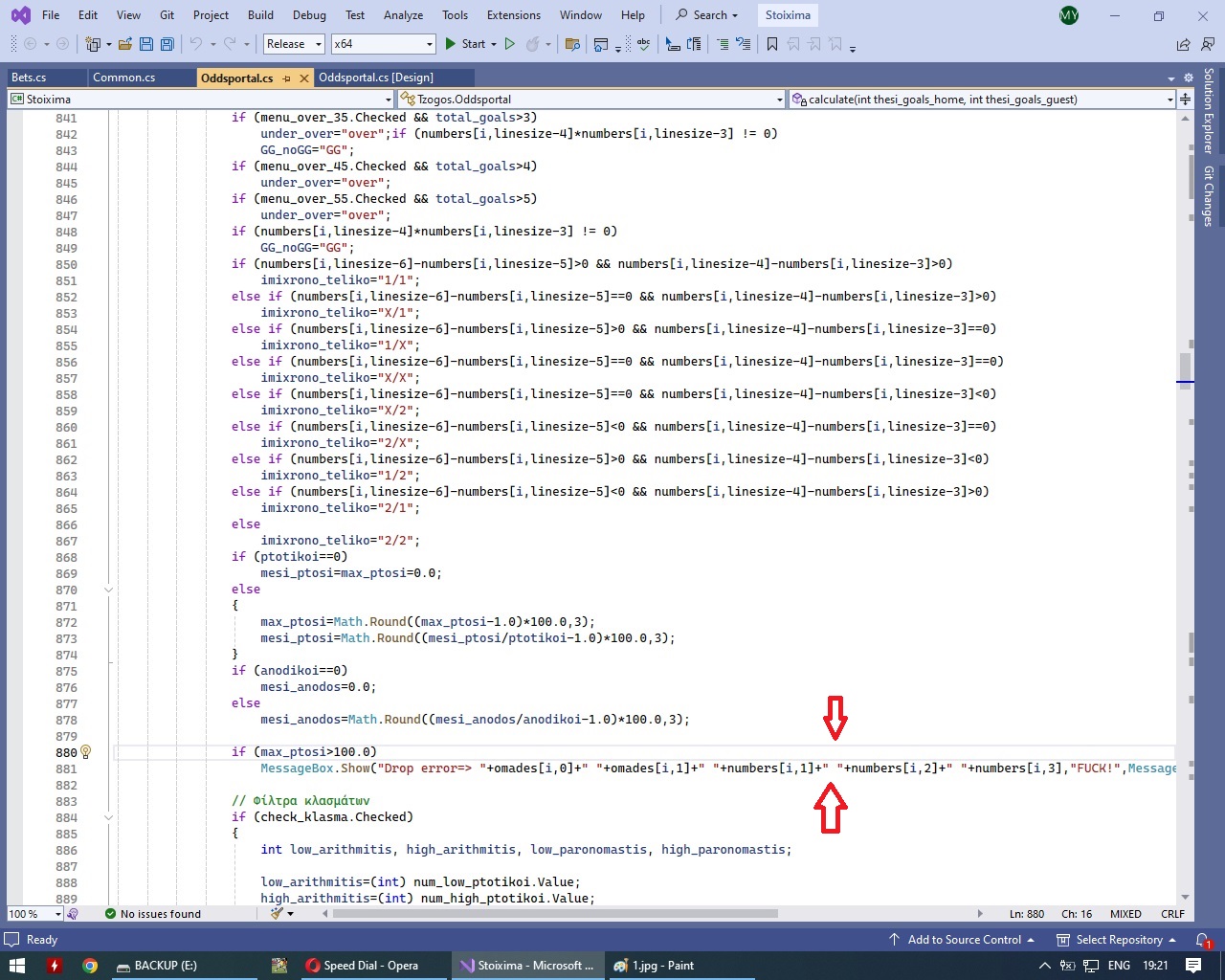Click the Navigate Backward arrow
The height and width of the screenshot is (980, 1225).
(30, 44)
